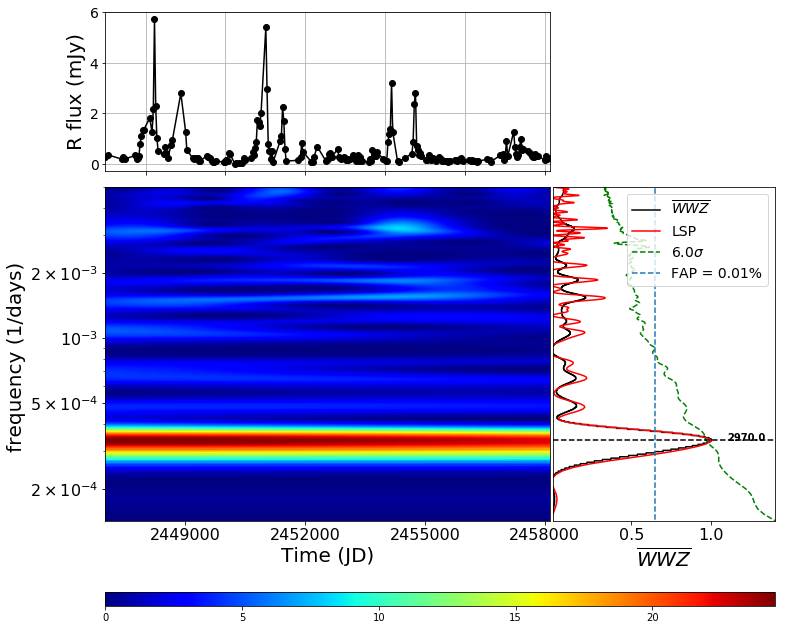
Task: Click the 2458000 time tick label
Action: 544,534
